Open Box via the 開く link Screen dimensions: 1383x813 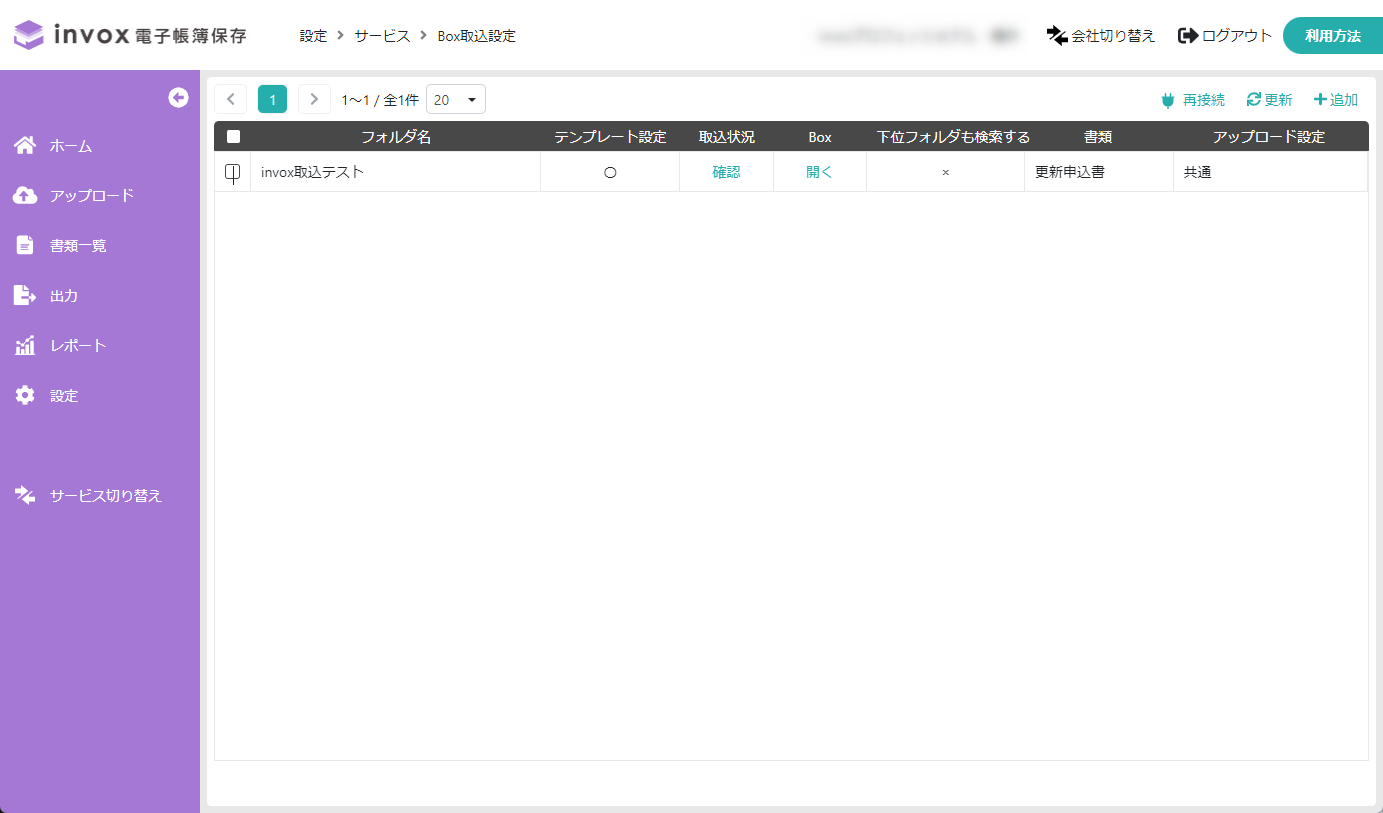click(819, 171)
